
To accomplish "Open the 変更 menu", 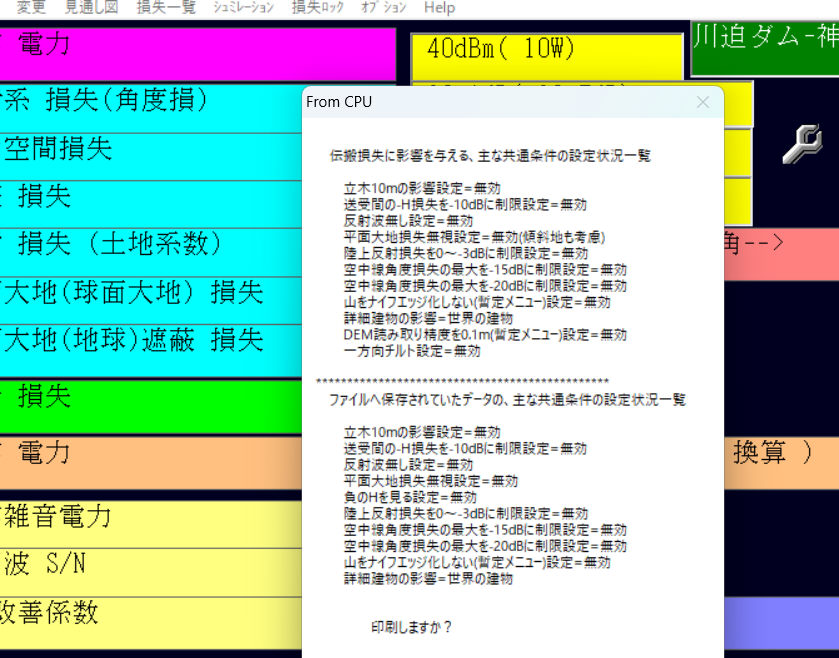I will (x=31, y=7).
